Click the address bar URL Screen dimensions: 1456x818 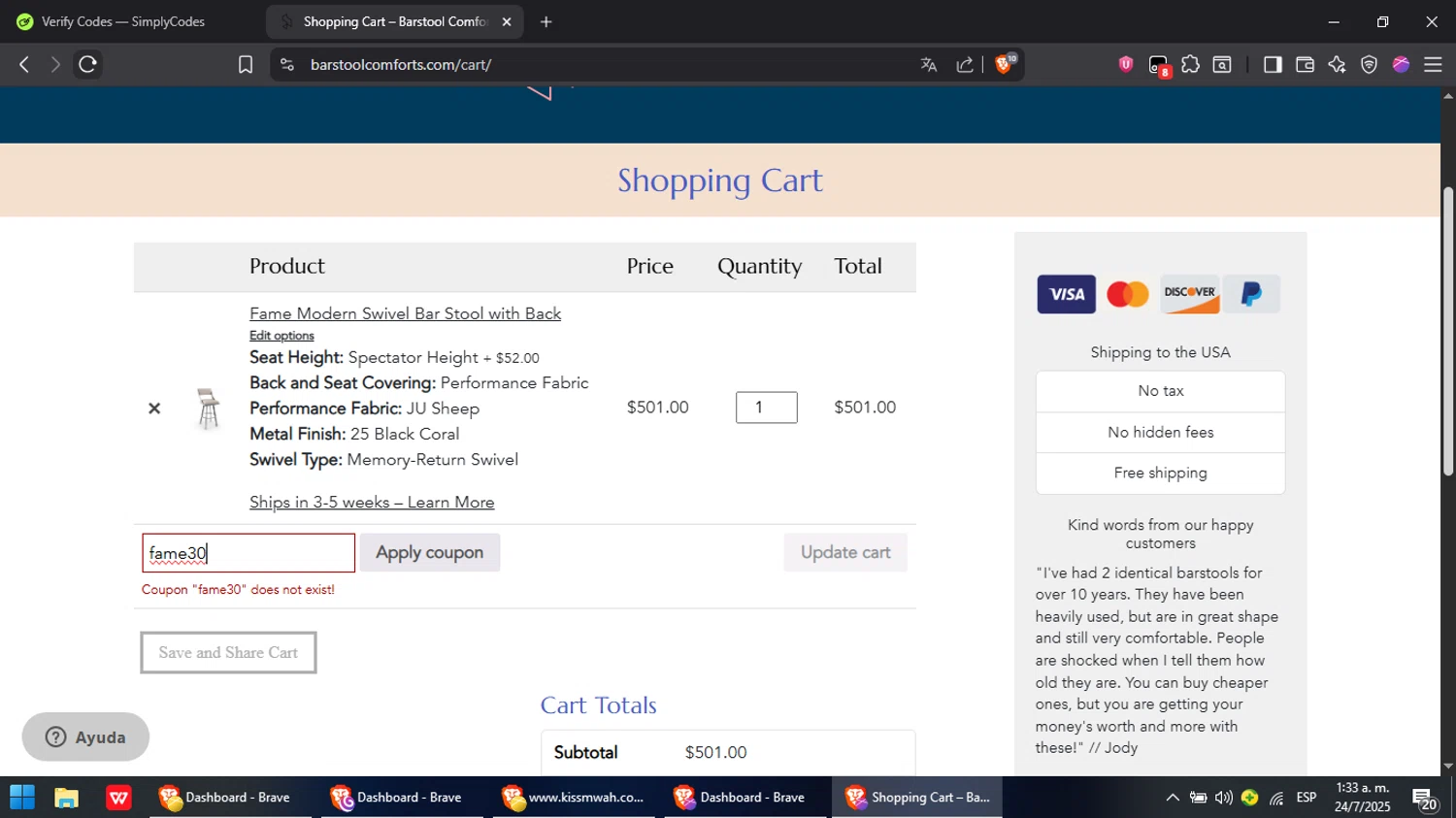coord(401,65)
